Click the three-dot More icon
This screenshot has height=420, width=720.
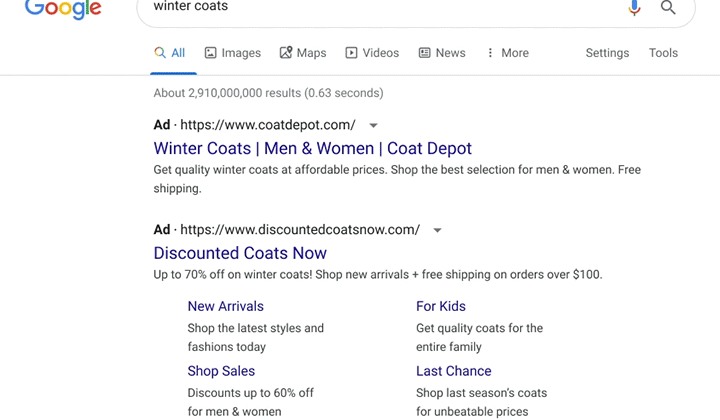490,53
